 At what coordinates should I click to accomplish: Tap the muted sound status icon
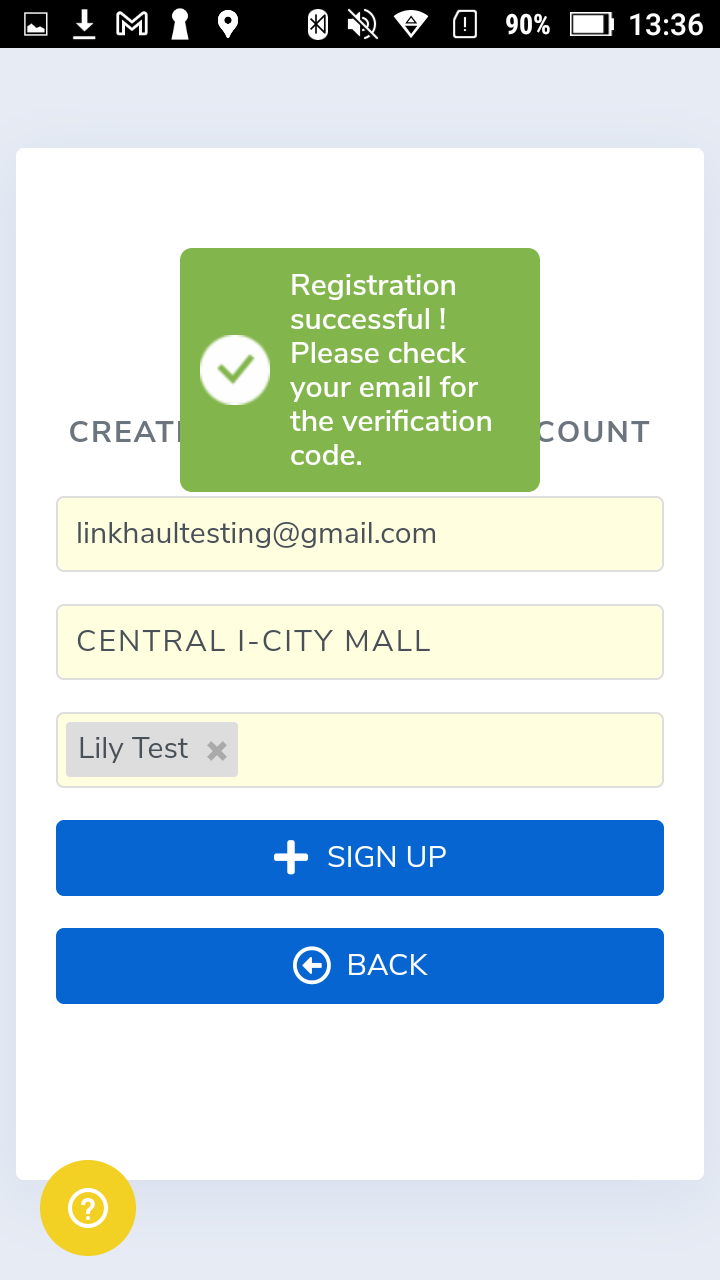362,24
